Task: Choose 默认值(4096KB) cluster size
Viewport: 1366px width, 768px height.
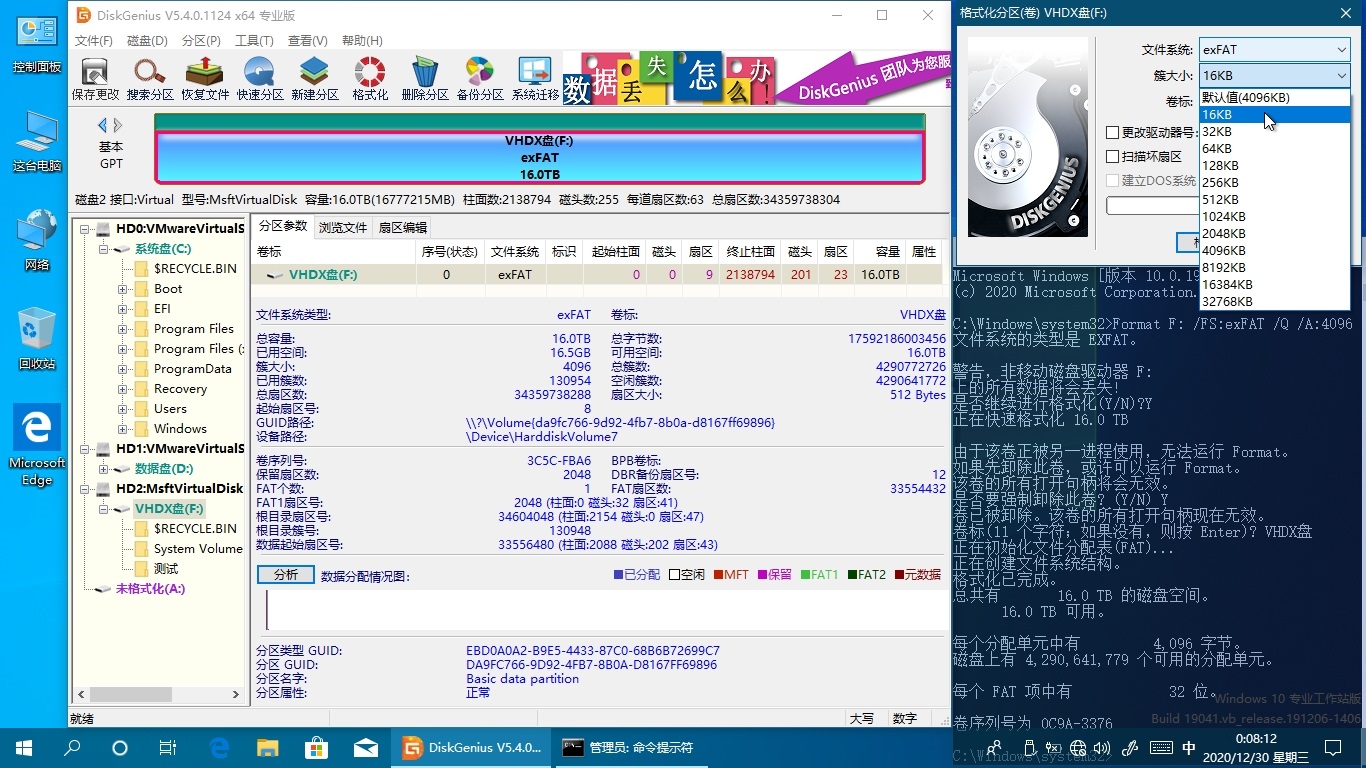Action: point(1275,98)
